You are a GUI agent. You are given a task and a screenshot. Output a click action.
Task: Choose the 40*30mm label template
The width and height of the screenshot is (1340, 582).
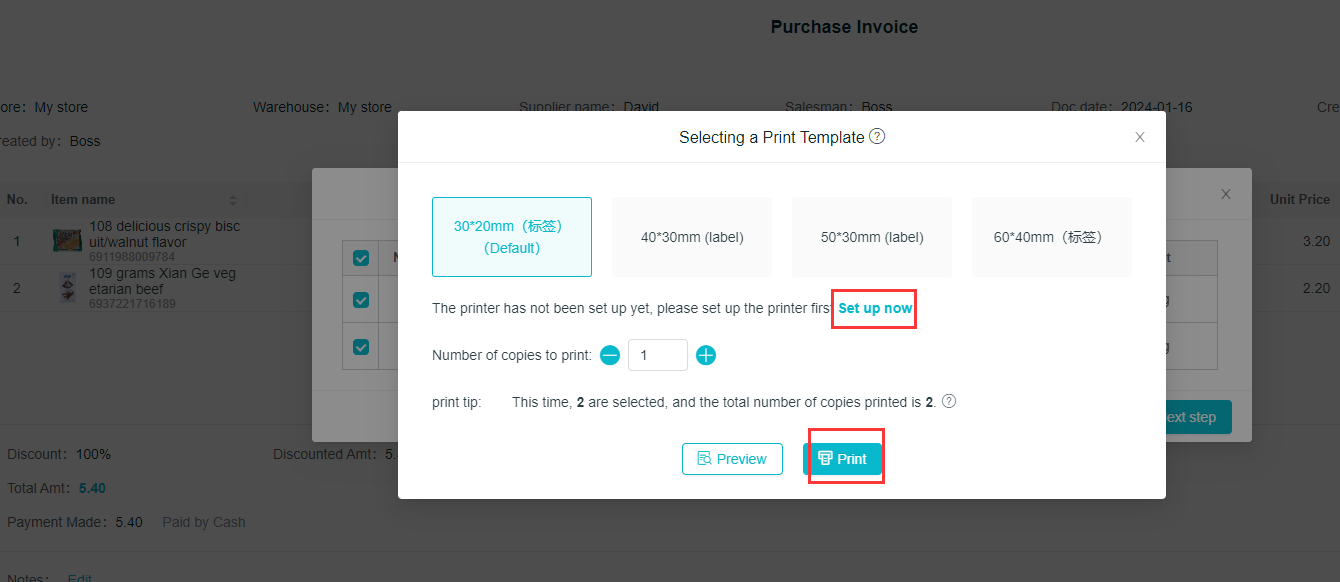pos(692,237)
